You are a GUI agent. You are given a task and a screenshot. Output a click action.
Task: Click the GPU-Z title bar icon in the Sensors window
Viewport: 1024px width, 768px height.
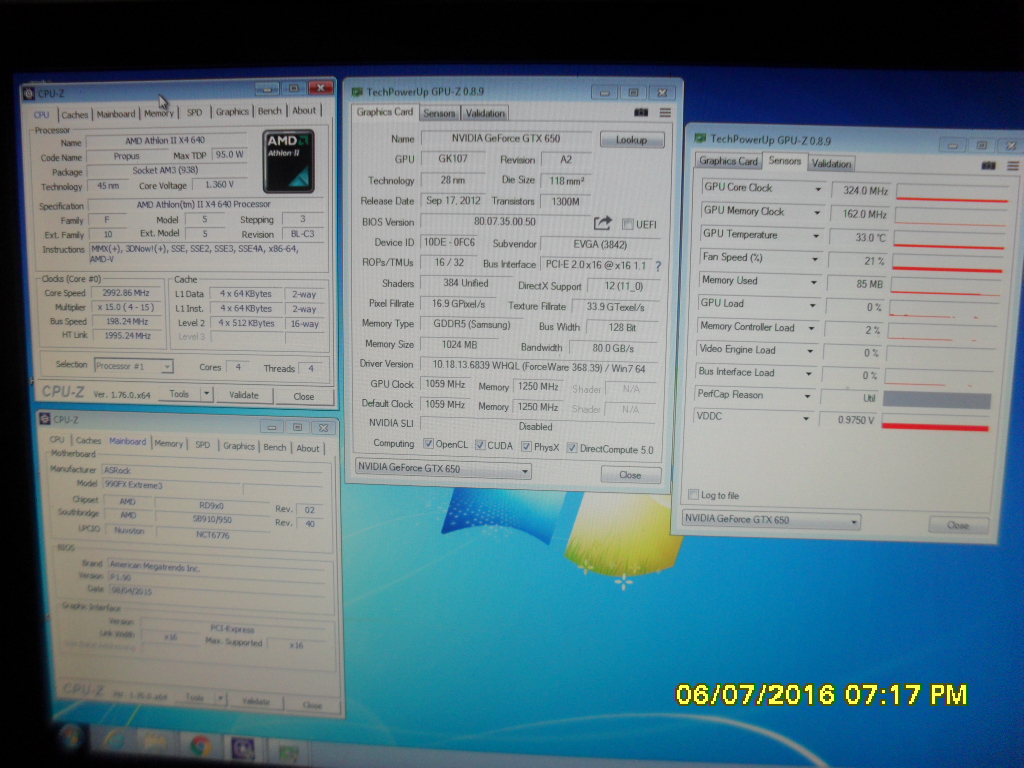(x=700, y=138)
